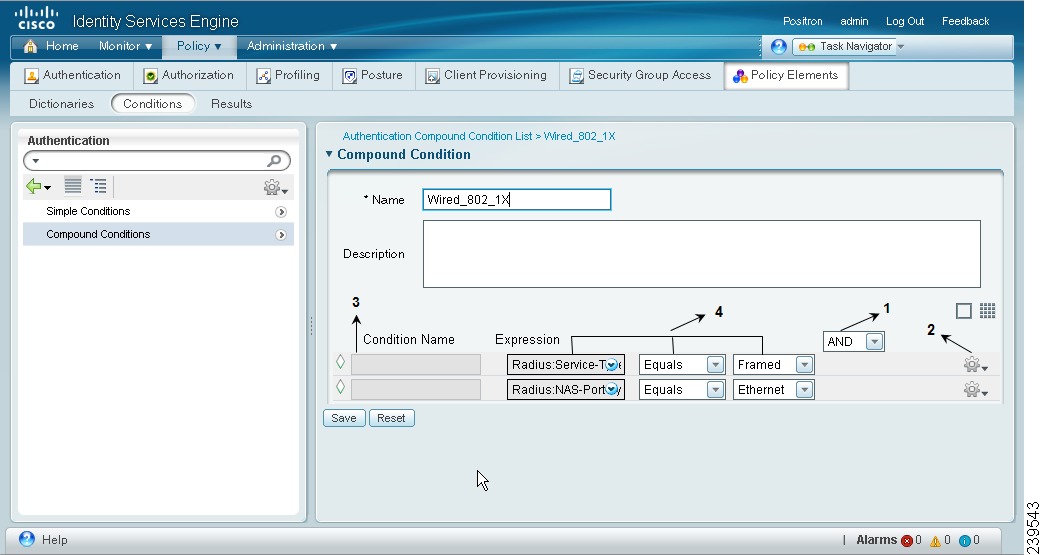Open Help in the bottom bar
1044x555 pixels.
[x=43, y=540]
